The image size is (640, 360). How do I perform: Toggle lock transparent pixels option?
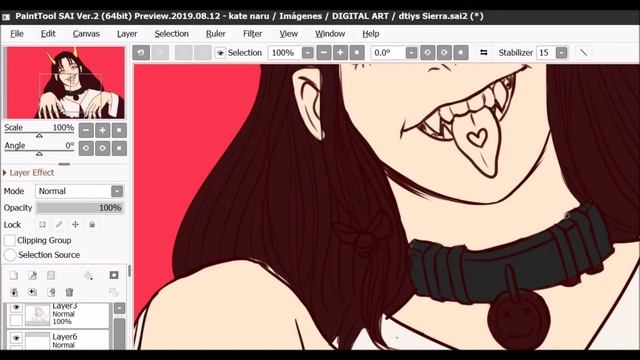42,224
